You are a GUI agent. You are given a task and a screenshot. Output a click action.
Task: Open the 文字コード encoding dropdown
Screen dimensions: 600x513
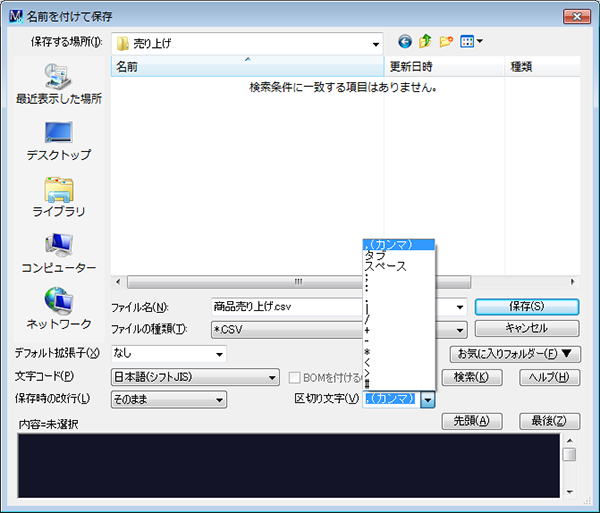(194, 377)
